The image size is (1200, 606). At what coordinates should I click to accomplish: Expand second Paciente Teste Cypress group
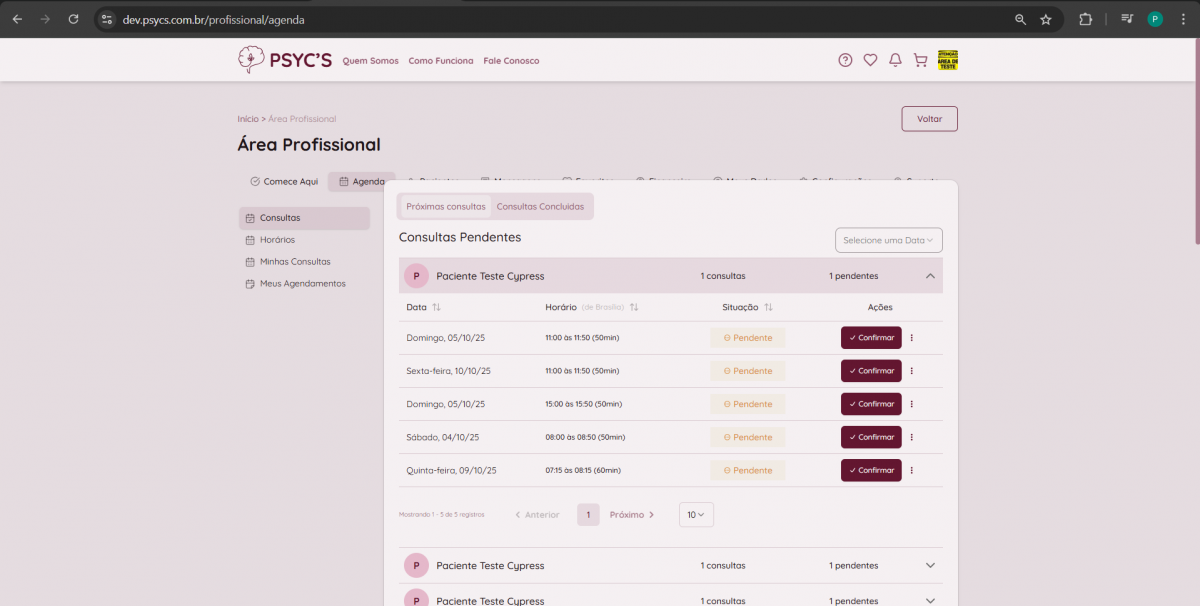coord(930,566)
